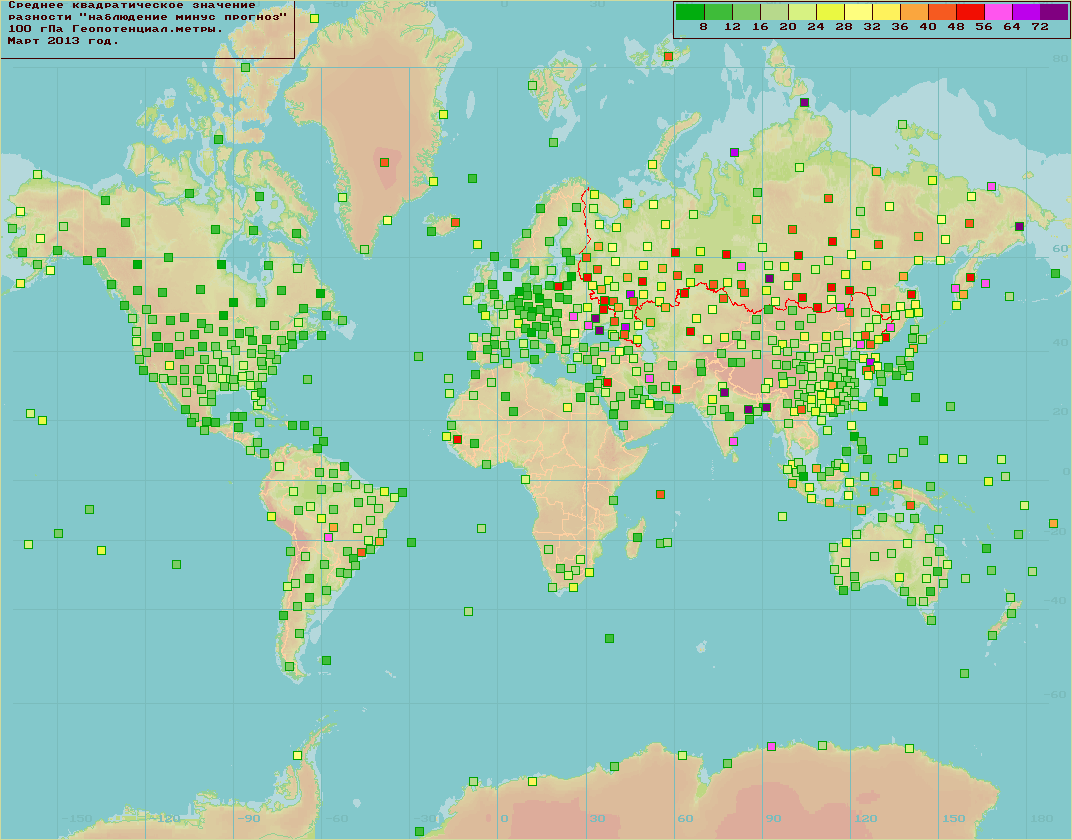Click the violet 64–72 legend swatch

click(1026, 12)
